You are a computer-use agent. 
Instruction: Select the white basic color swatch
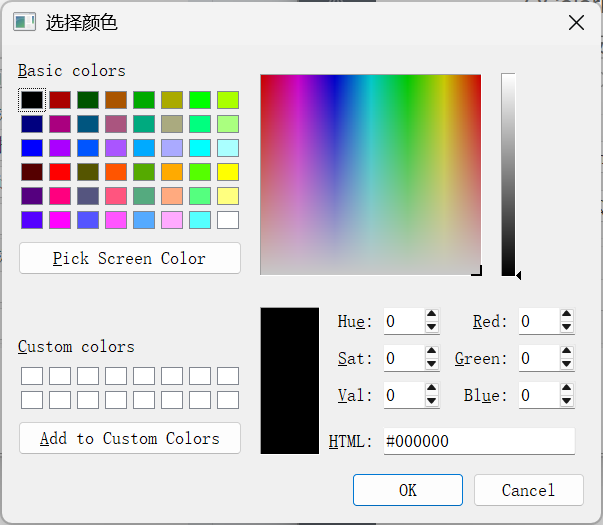[228, 220]
